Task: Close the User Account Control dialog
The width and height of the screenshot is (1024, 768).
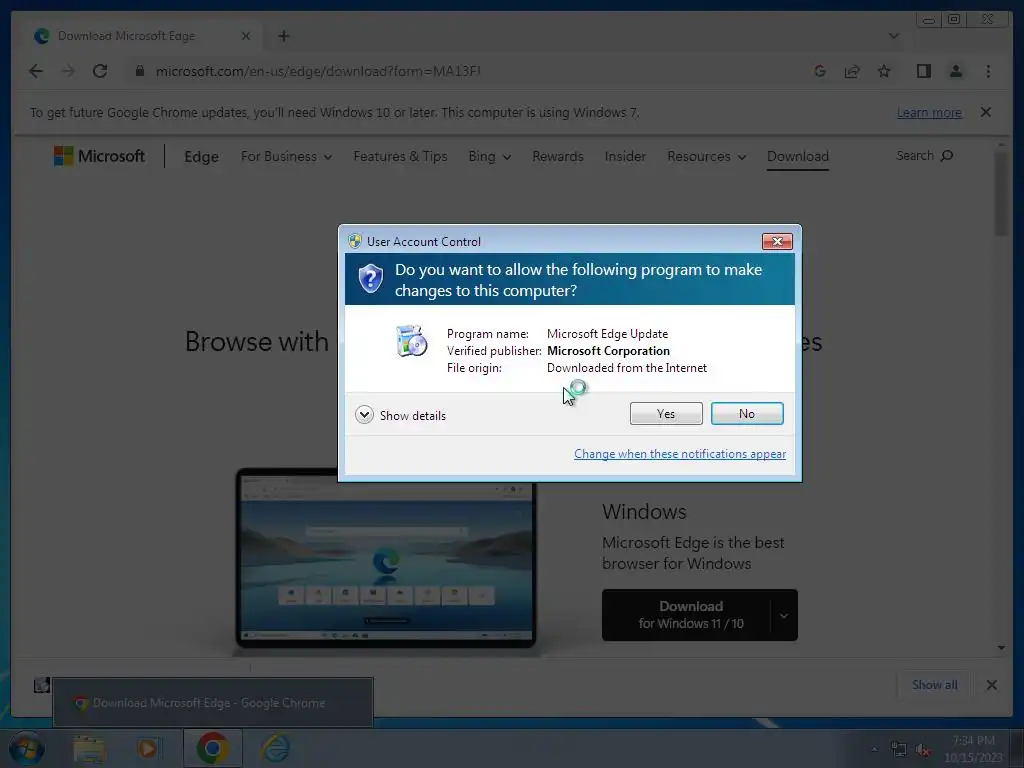Action: coord(777,241)
